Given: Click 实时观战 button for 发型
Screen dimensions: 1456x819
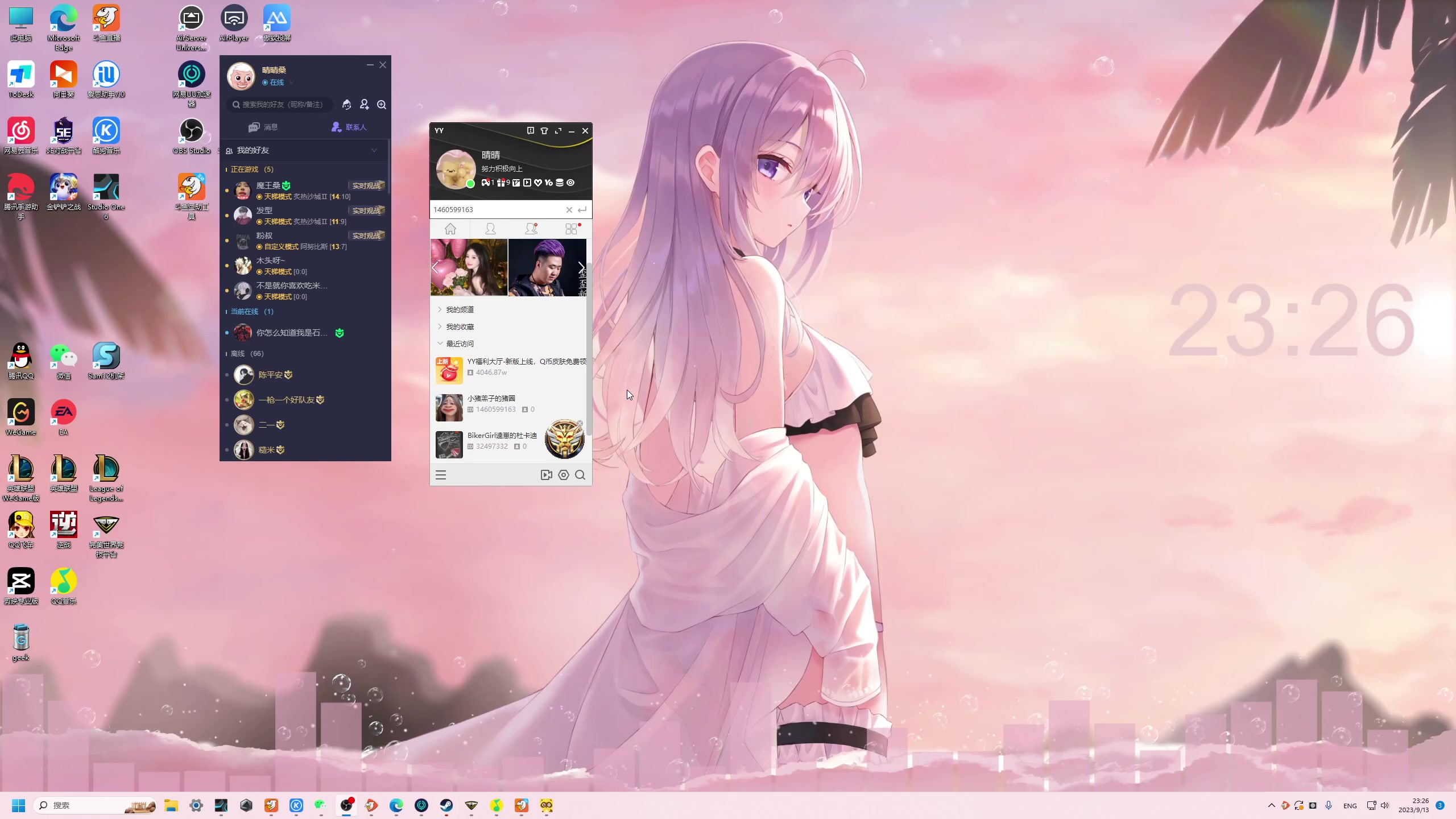Looking at the screenshot, I should point(367,211).
